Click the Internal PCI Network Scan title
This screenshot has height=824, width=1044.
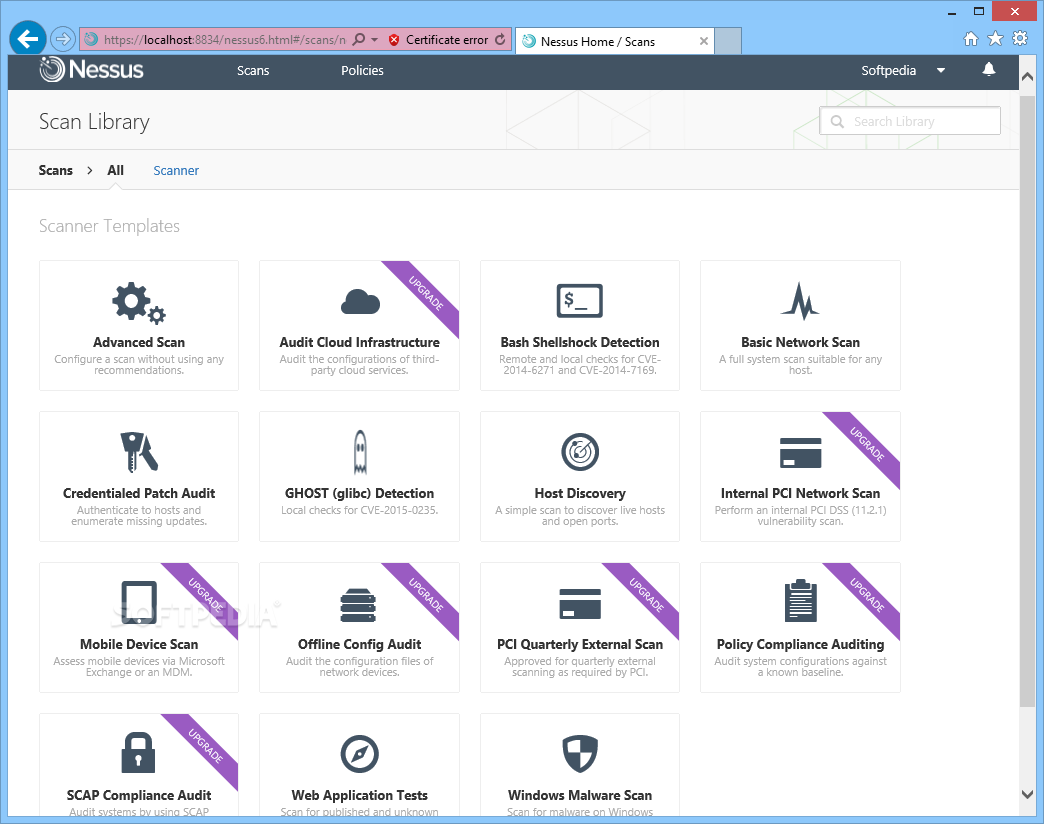point(800,493)
